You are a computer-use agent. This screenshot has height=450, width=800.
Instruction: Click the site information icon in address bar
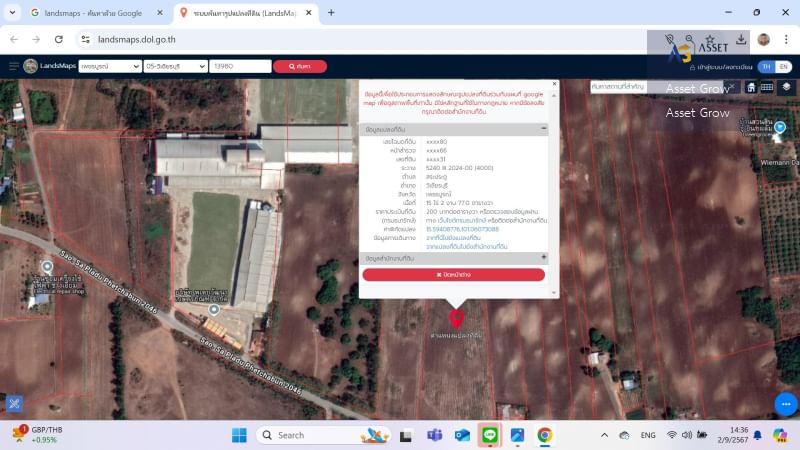point(85,39)
